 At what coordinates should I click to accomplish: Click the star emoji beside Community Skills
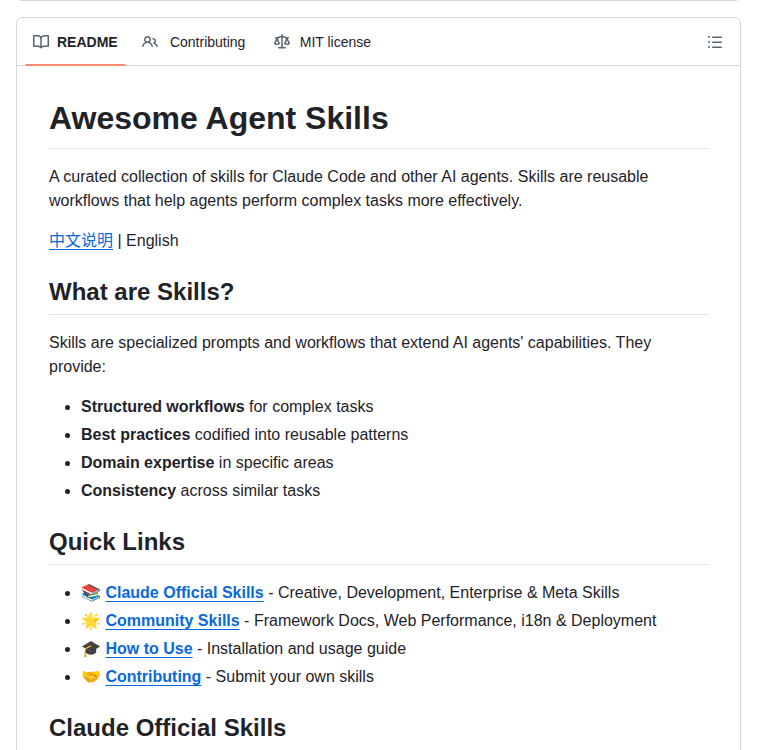pyautogui.click(x=91, y=620)
